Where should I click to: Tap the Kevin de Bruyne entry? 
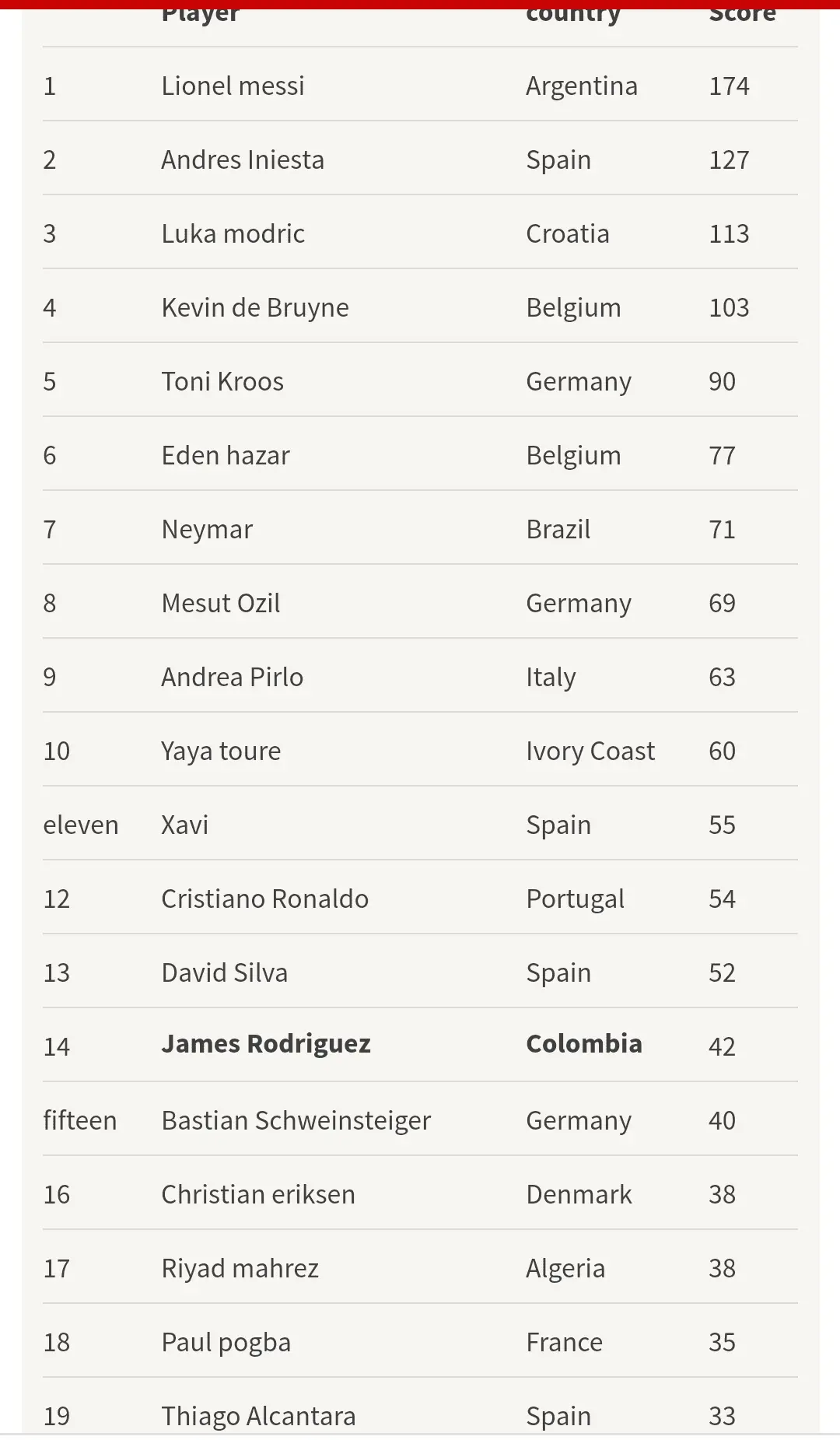tap(255, 307)
